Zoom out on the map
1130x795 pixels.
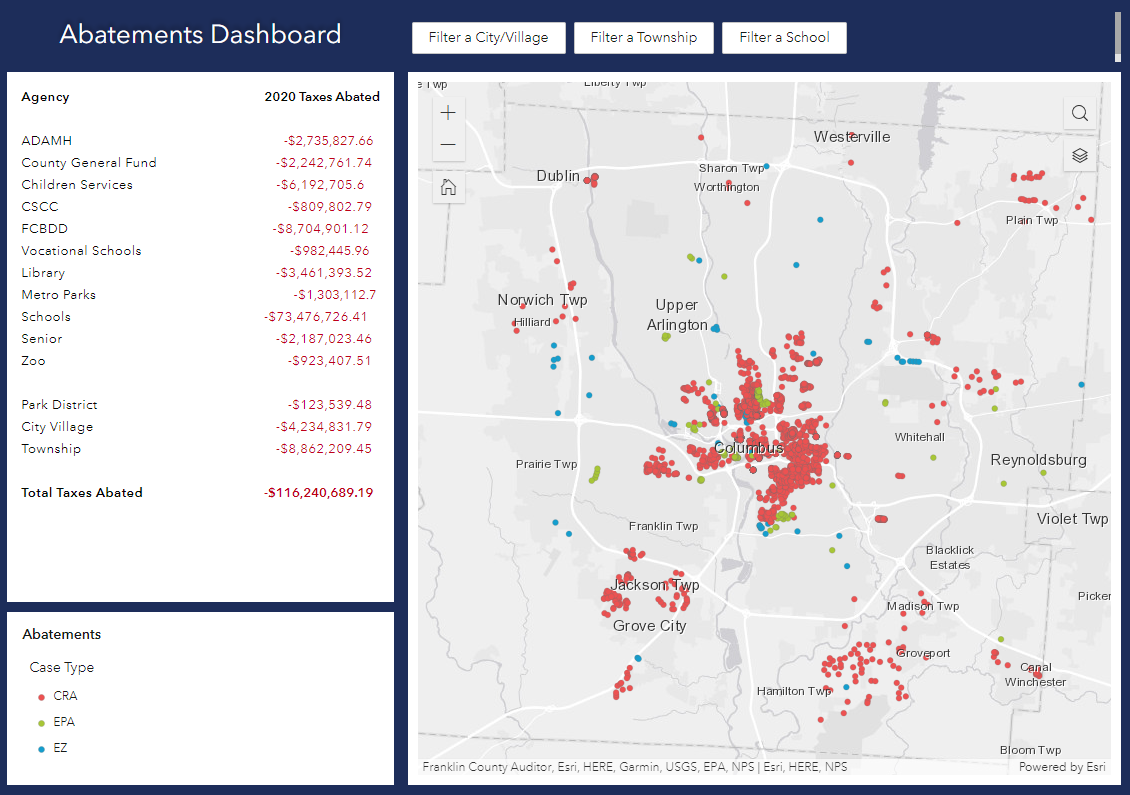pos(448,144)
